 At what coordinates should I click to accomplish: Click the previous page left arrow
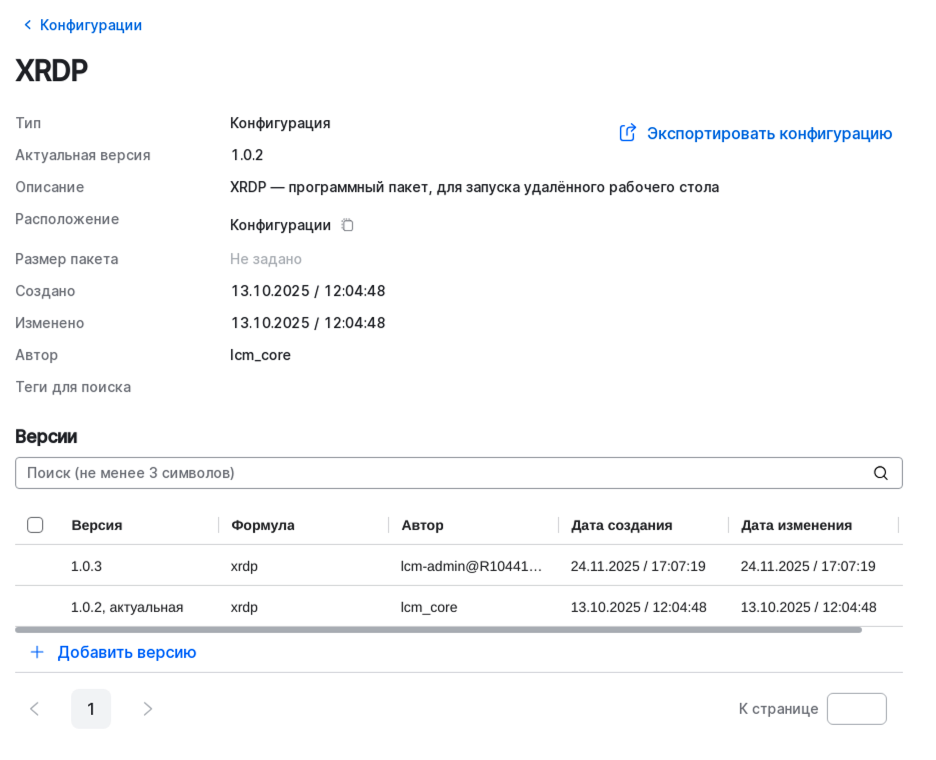click(x=35, y=708)
